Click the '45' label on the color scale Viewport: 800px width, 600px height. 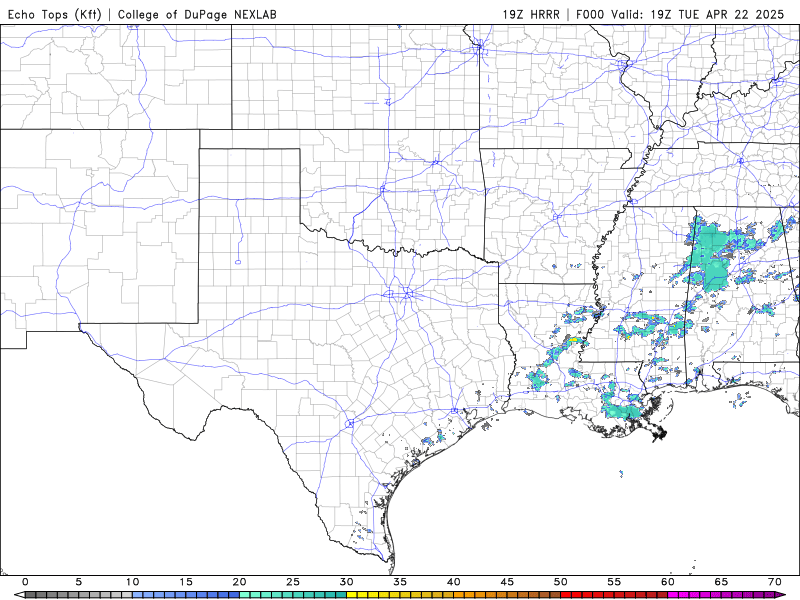507,582
